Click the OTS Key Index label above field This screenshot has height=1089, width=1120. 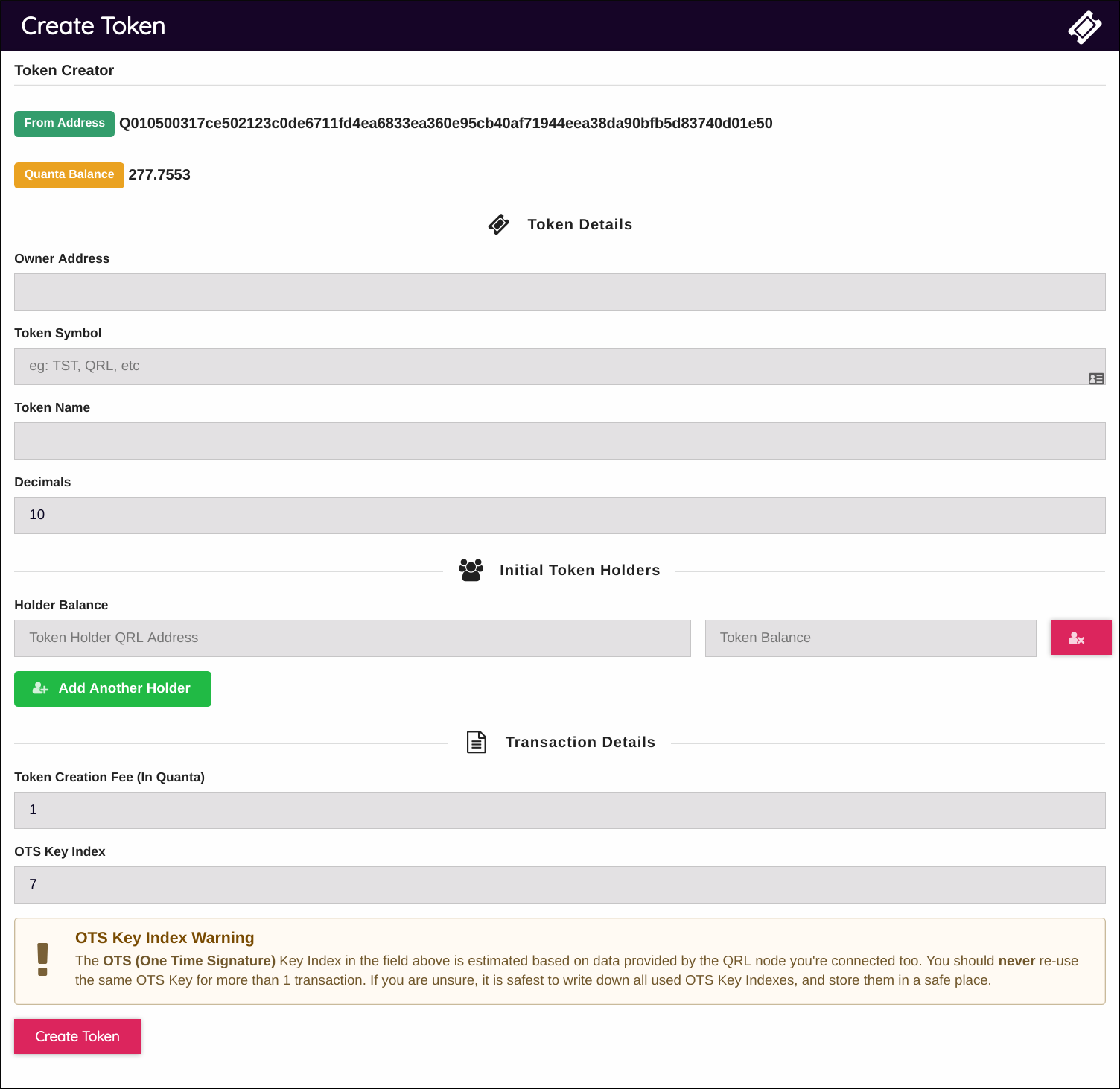[60, 851]
